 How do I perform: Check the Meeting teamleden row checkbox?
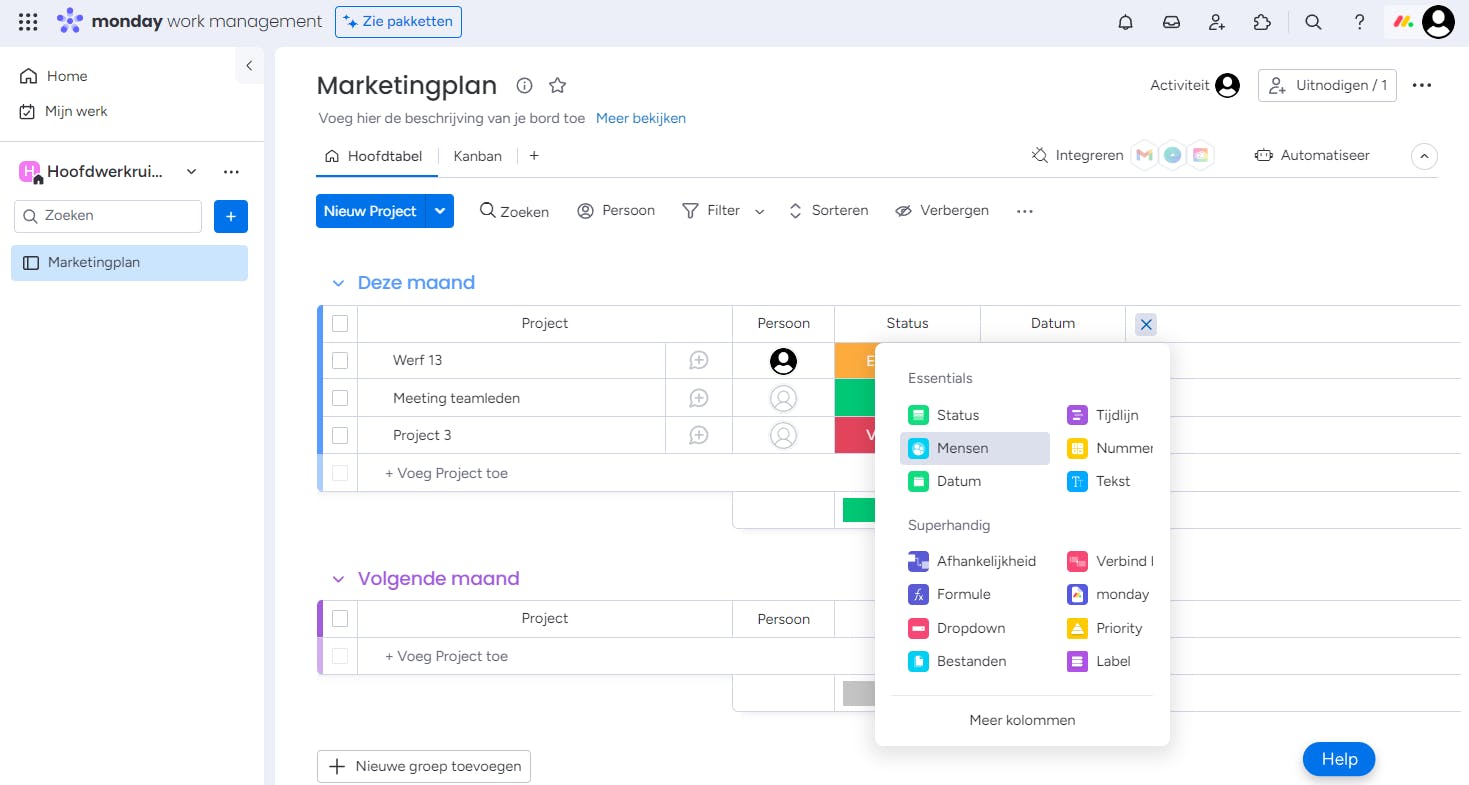(340, 398)
